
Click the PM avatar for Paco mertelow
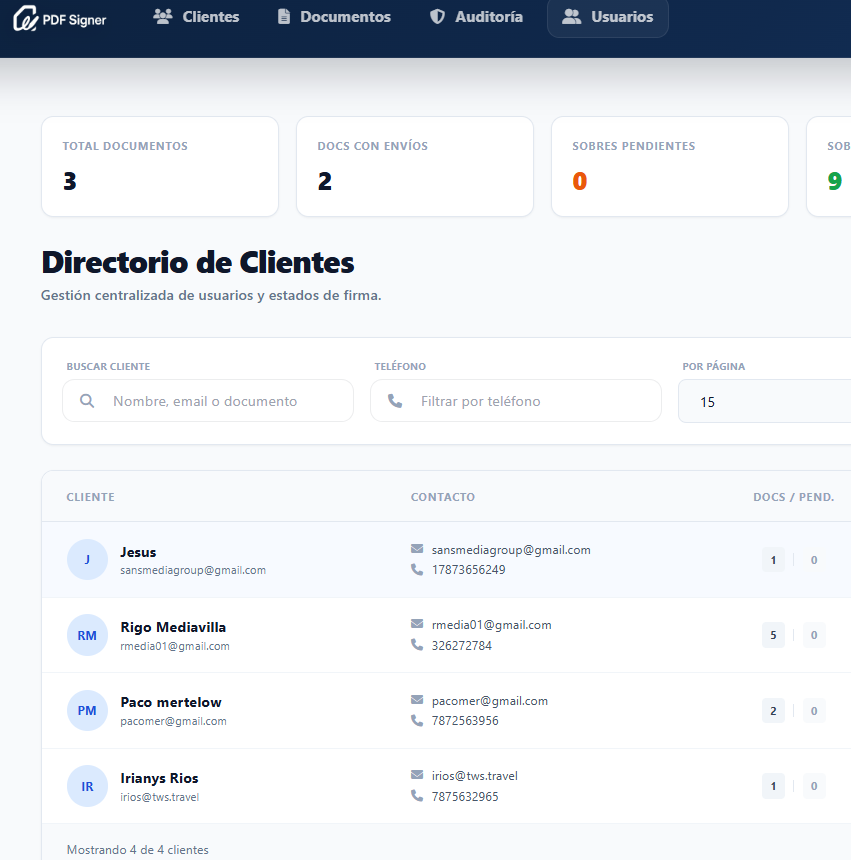pyautogui.click(x=87, y=710)
